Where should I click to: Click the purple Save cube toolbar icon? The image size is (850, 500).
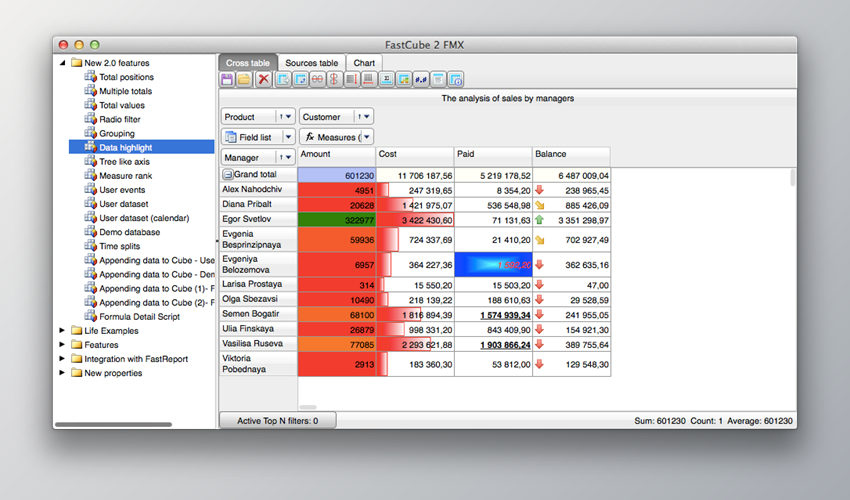click(227, 80)
